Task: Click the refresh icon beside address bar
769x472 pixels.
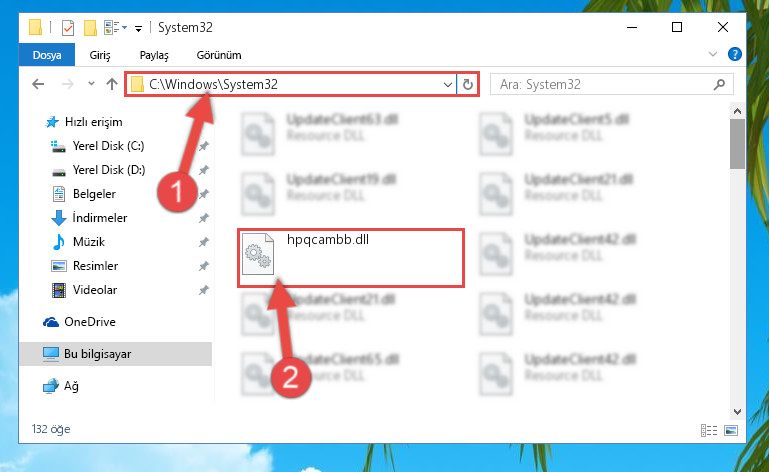Action: pyautogui.click(x=468, y=84)
